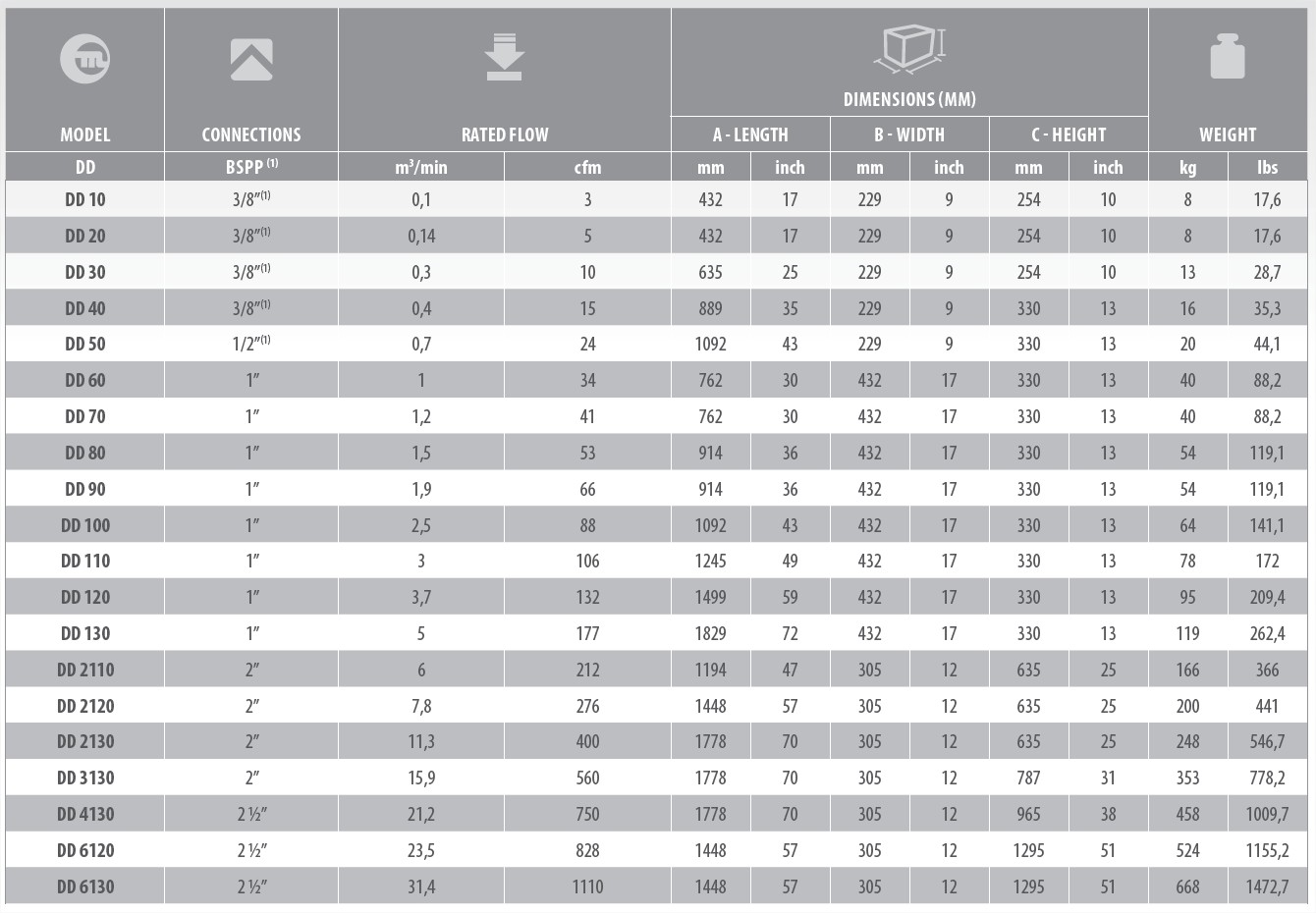
Task: Click the 1110 cfm value for DD 6130
Action: (x=587, y=886)
